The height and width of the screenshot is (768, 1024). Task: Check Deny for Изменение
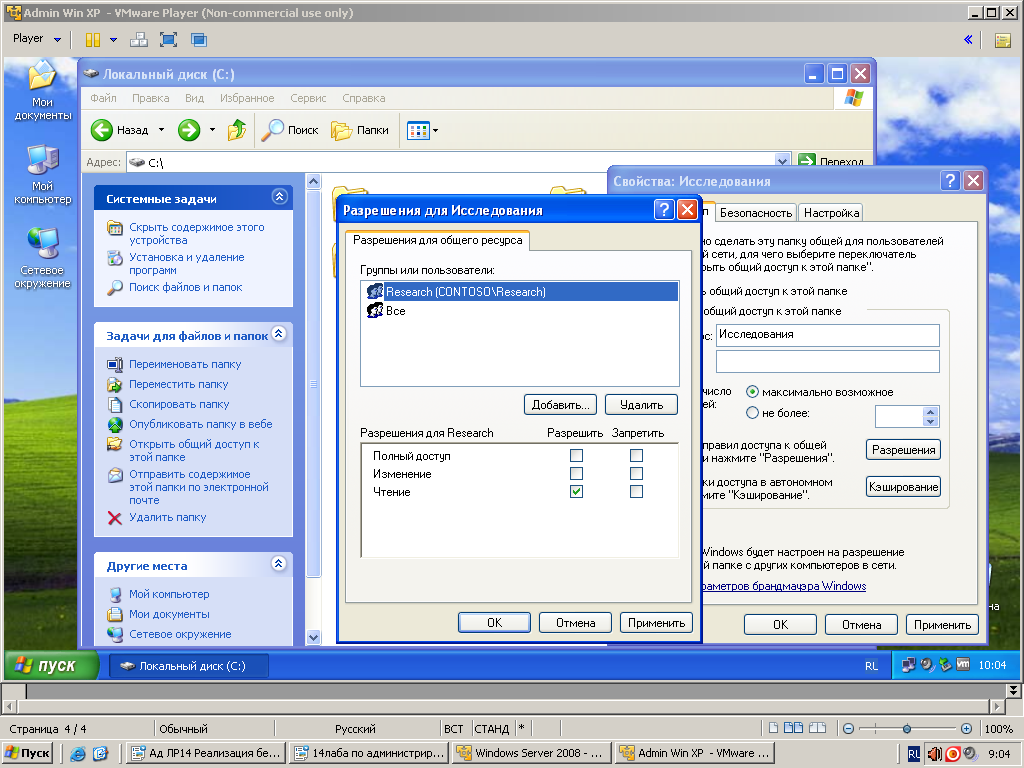636,473
